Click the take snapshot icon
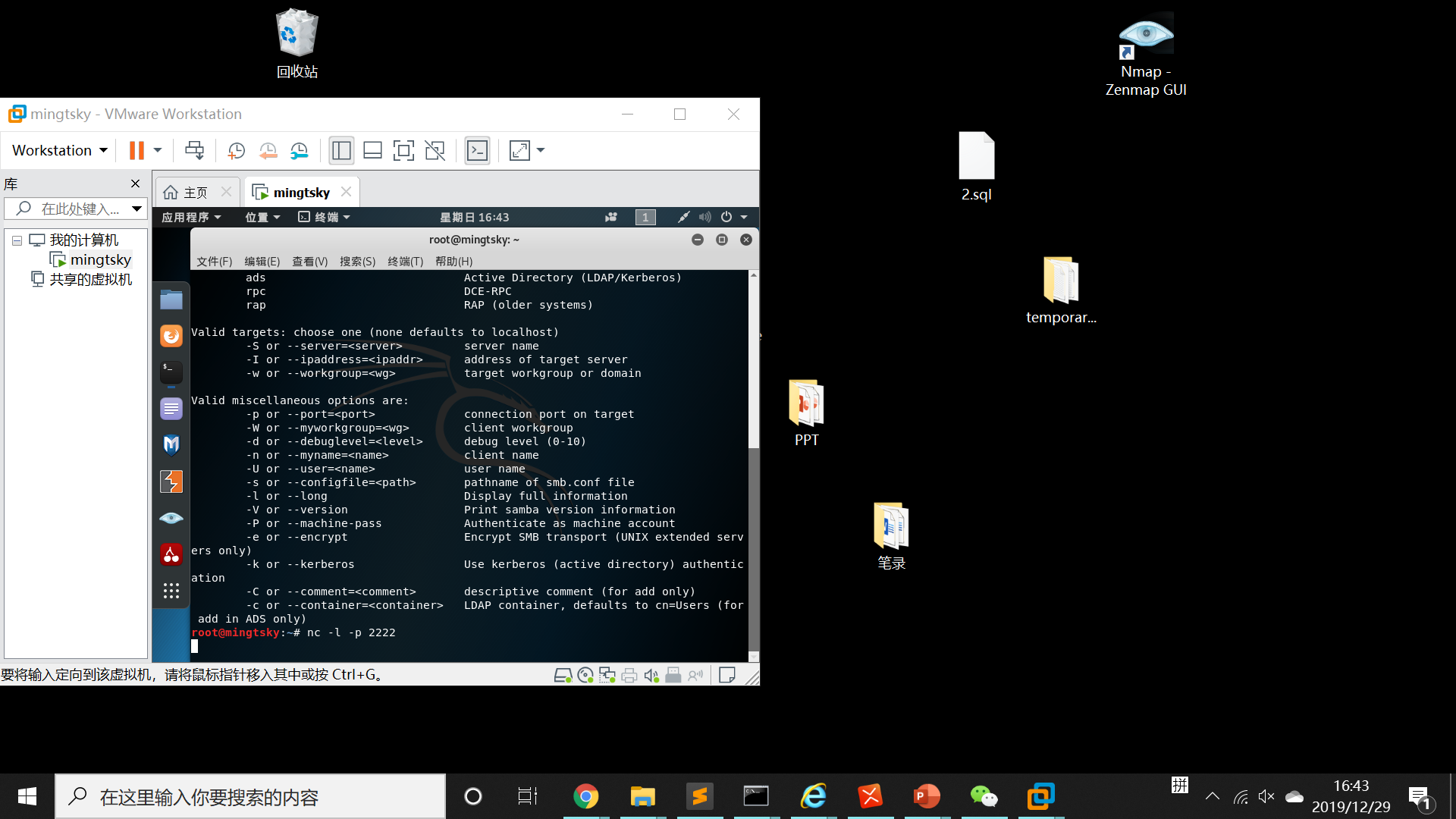The image size is (1456, 819). (236, 150)
